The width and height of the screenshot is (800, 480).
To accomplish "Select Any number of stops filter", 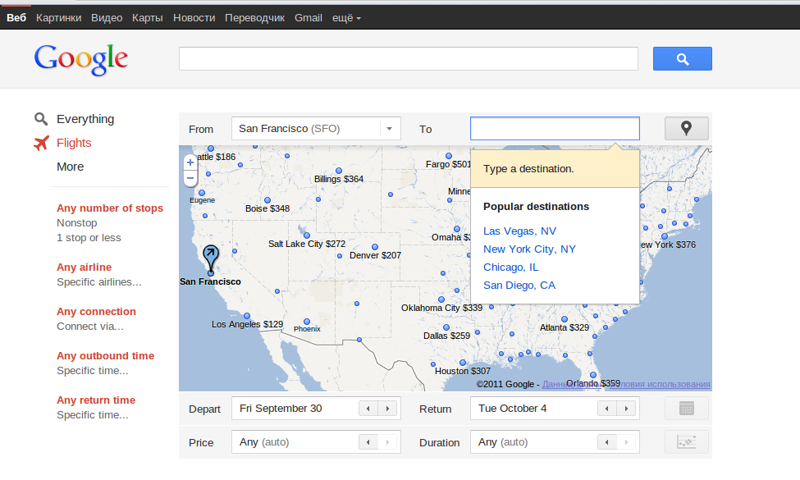I will [x=110, y=208].
